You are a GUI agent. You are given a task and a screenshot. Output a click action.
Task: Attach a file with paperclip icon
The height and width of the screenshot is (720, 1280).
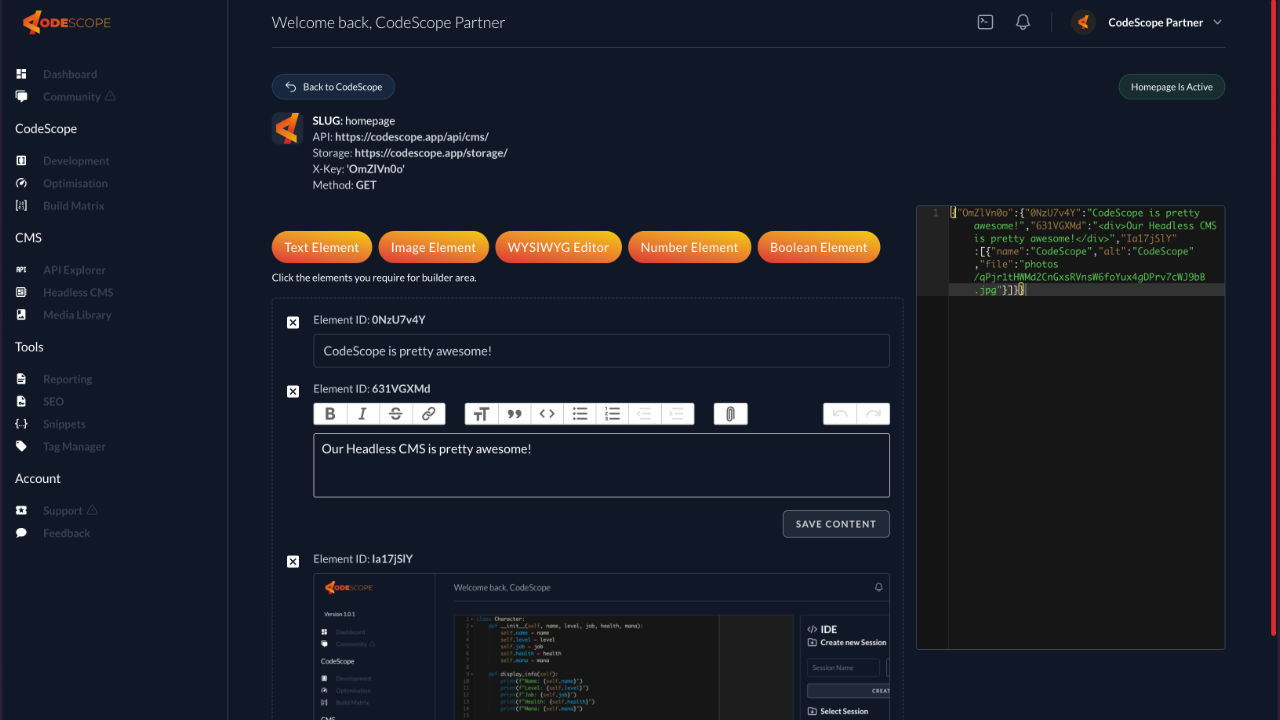coord(731,414)
